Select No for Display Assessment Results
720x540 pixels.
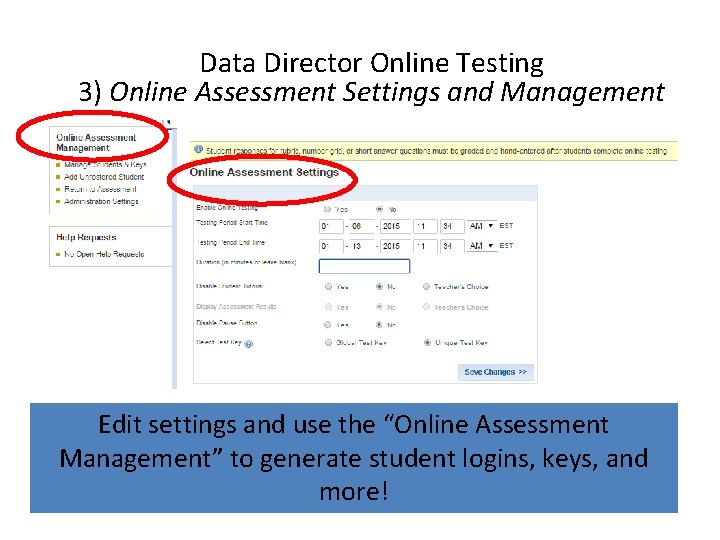[x=379, y=307]
